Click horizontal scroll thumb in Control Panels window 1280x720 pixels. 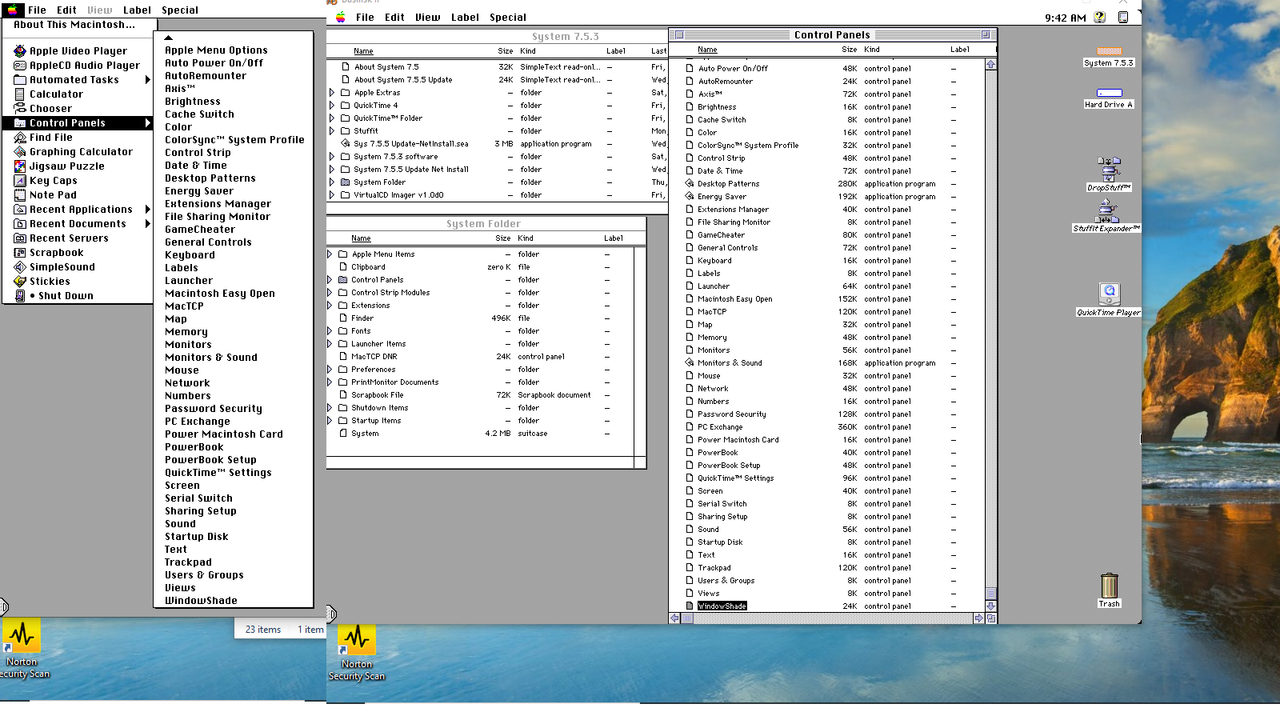[x=687, y=618]
